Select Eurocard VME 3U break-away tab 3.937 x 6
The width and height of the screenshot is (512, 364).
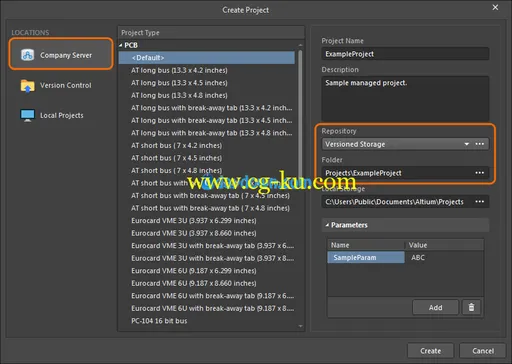point(207,246)
